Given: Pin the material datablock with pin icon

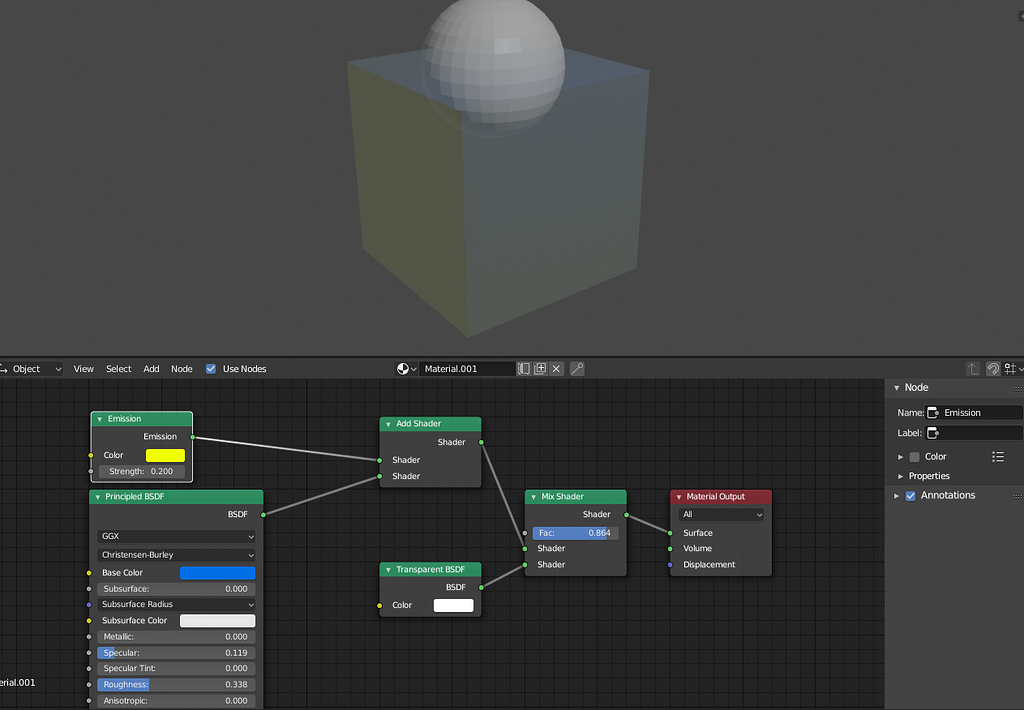Looking at the screenshot, I should [577, 369].
